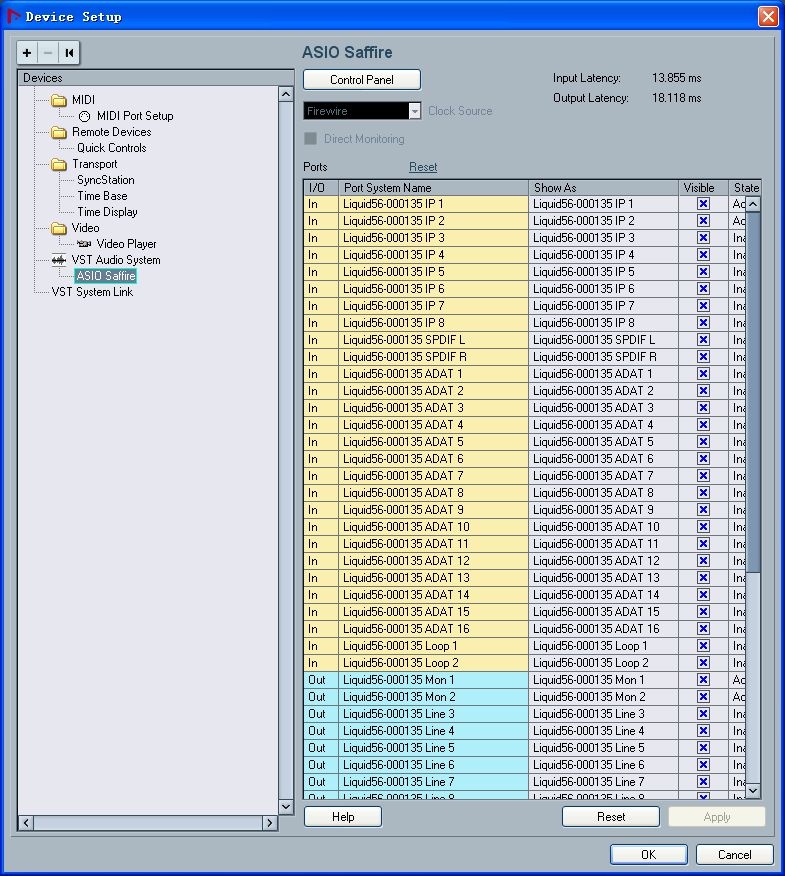Click the plus add device icon

click(x=27, y=53)
